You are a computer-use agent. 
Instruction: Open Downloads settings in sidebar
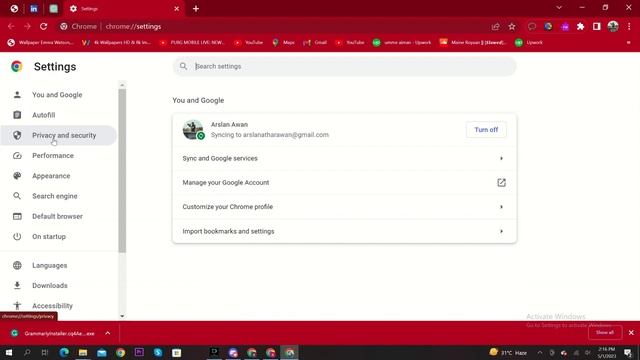(50, 285)
